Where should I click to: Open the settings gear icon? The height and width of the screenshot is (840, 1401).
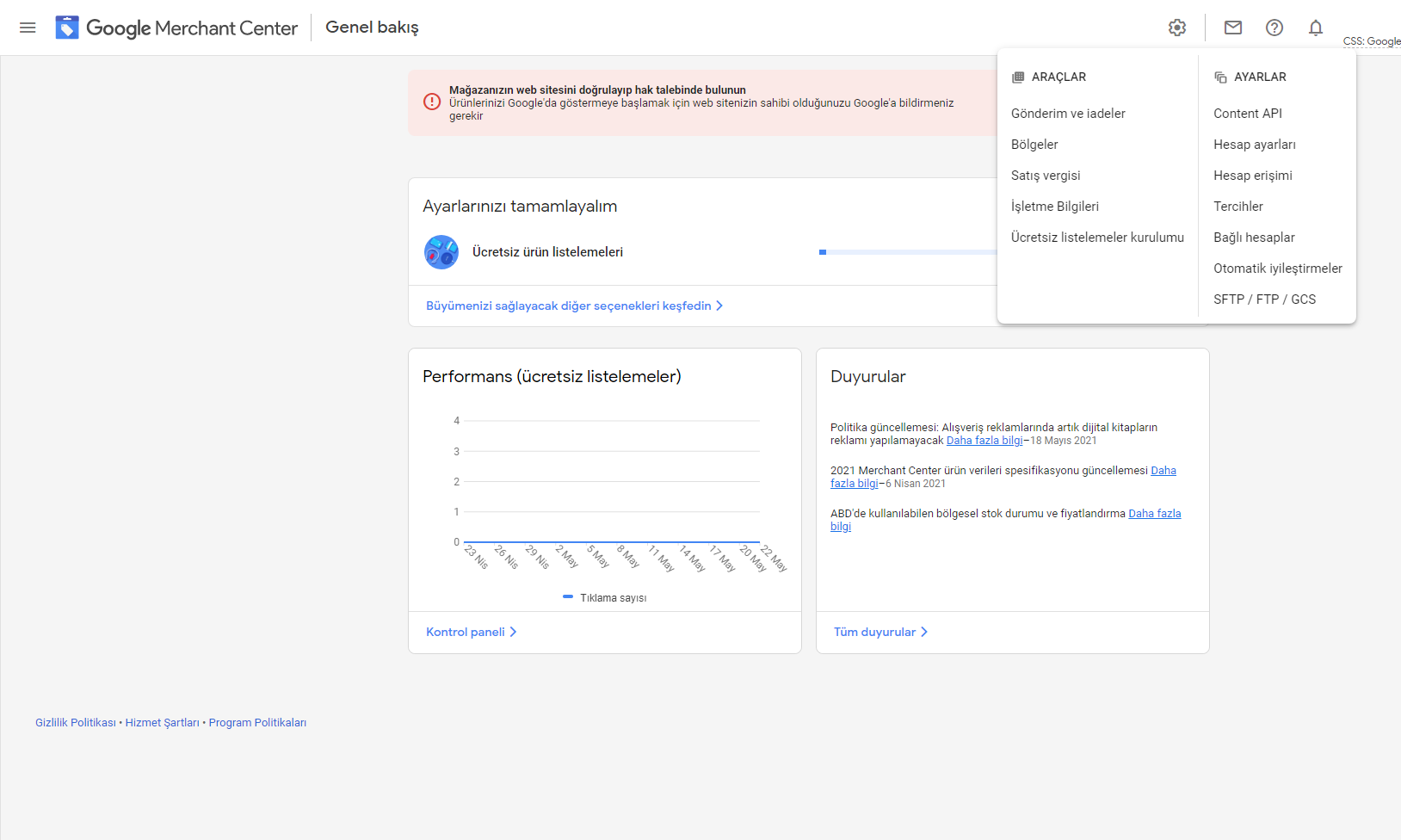coord(1177,28)
